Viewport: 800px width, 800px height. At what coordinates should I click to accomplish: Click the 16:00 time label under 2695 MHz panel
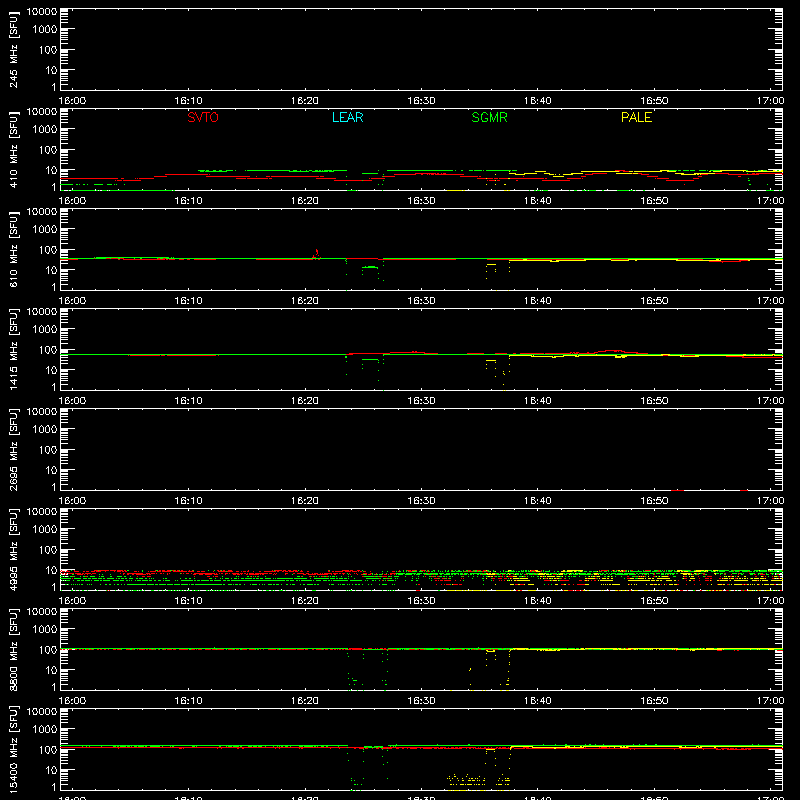point(72,501)
